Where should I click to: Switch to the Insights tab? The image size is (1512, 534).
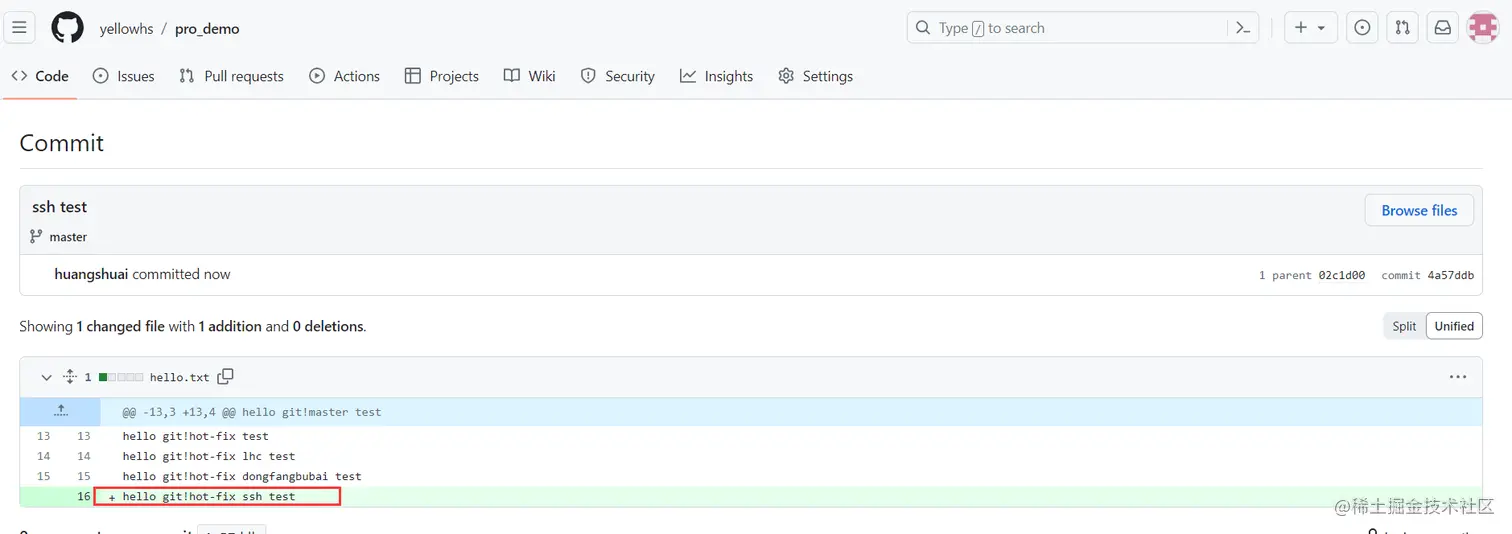click(717, 76)
